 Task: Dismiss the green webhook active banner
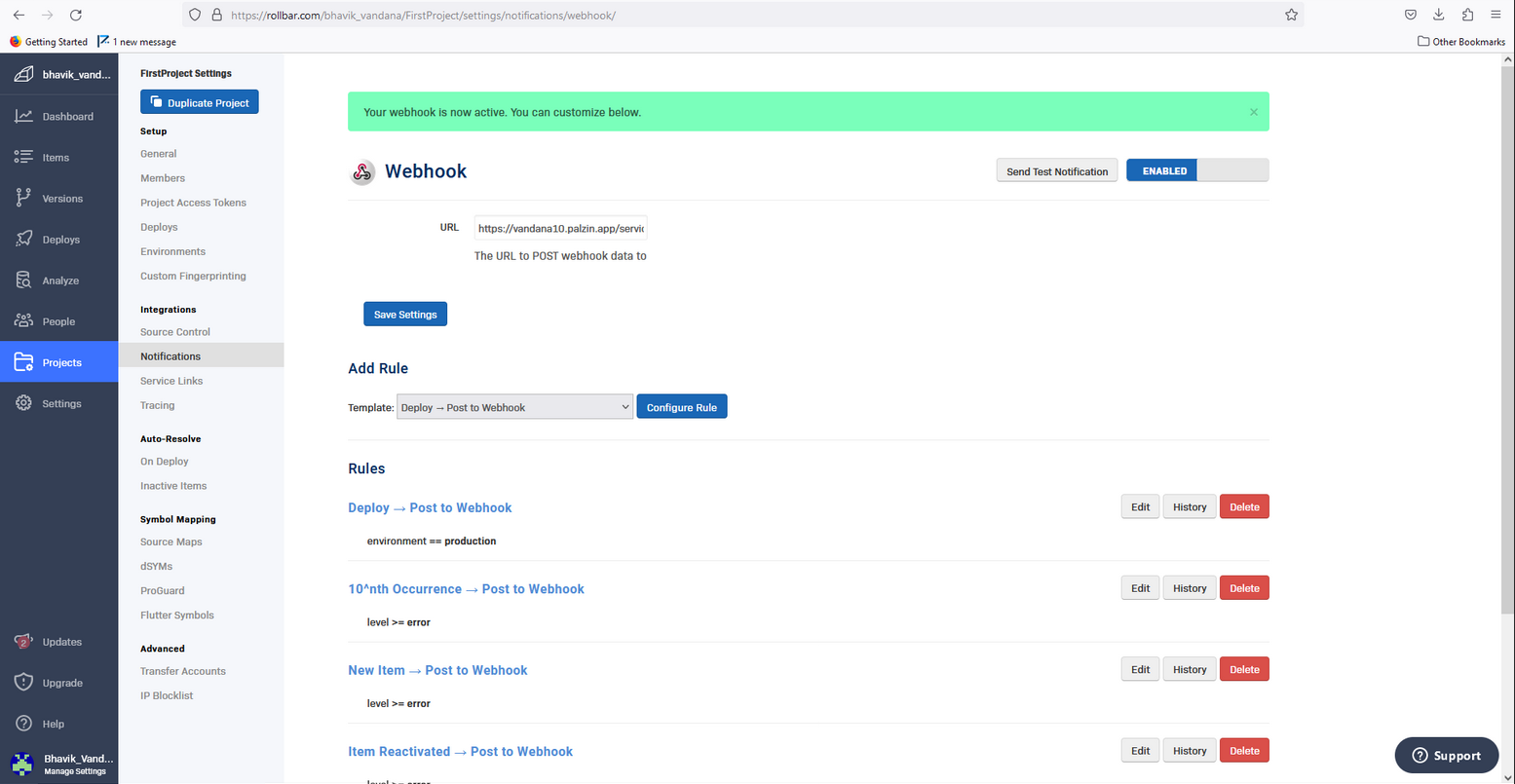tap(1254, 112)
